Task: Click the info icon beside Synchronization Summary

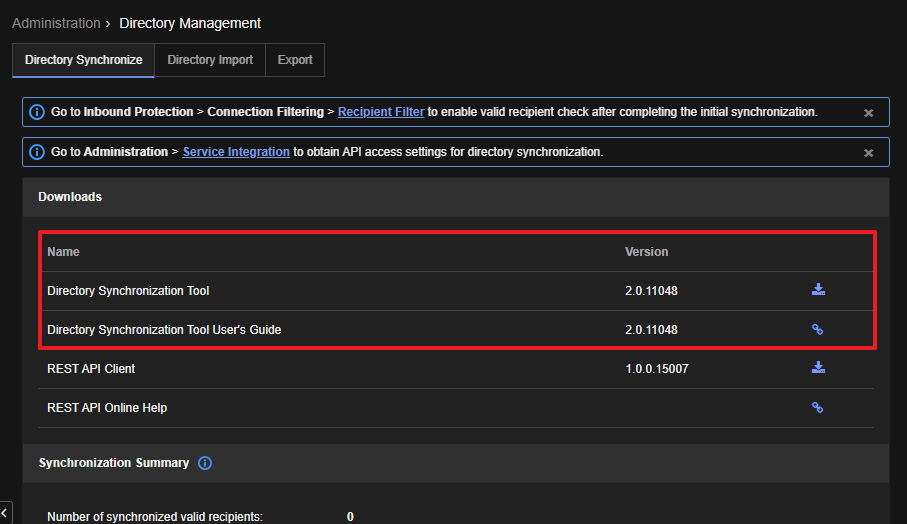Action: click(x=205, y=463)
